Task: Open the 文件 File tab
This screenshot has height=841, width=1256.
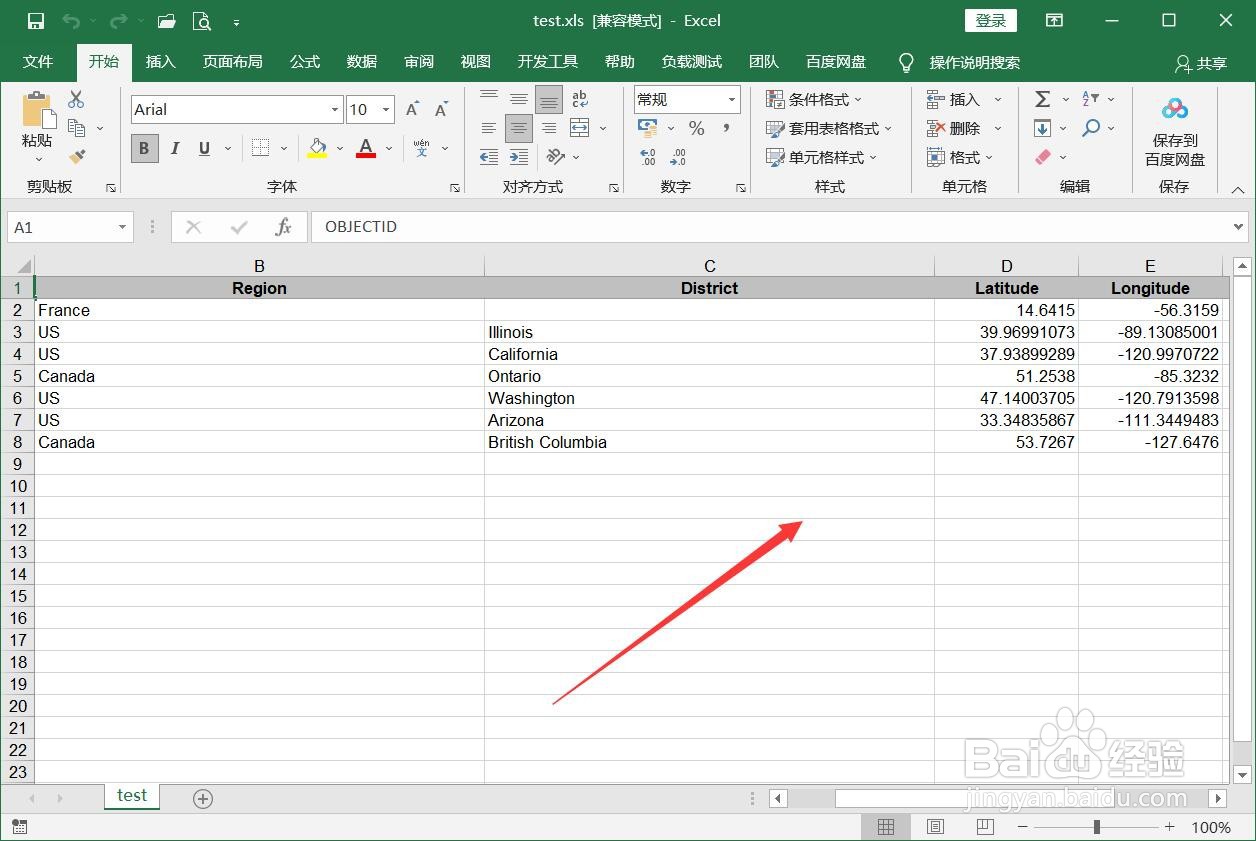Action: pos(38,62)
